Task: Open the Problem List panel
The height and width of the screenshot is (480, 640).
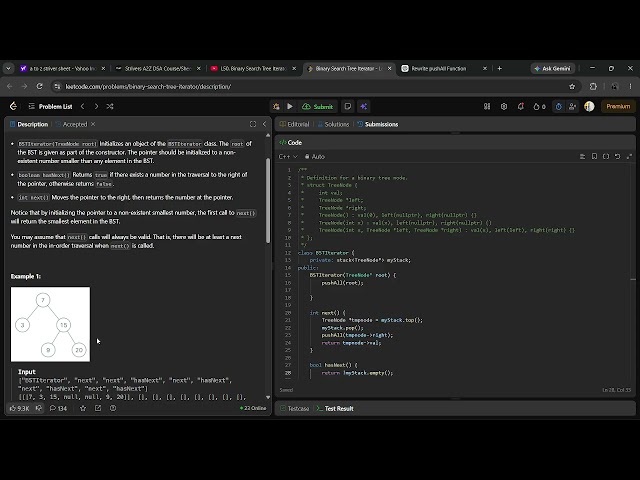Action: tap(50, 107)
